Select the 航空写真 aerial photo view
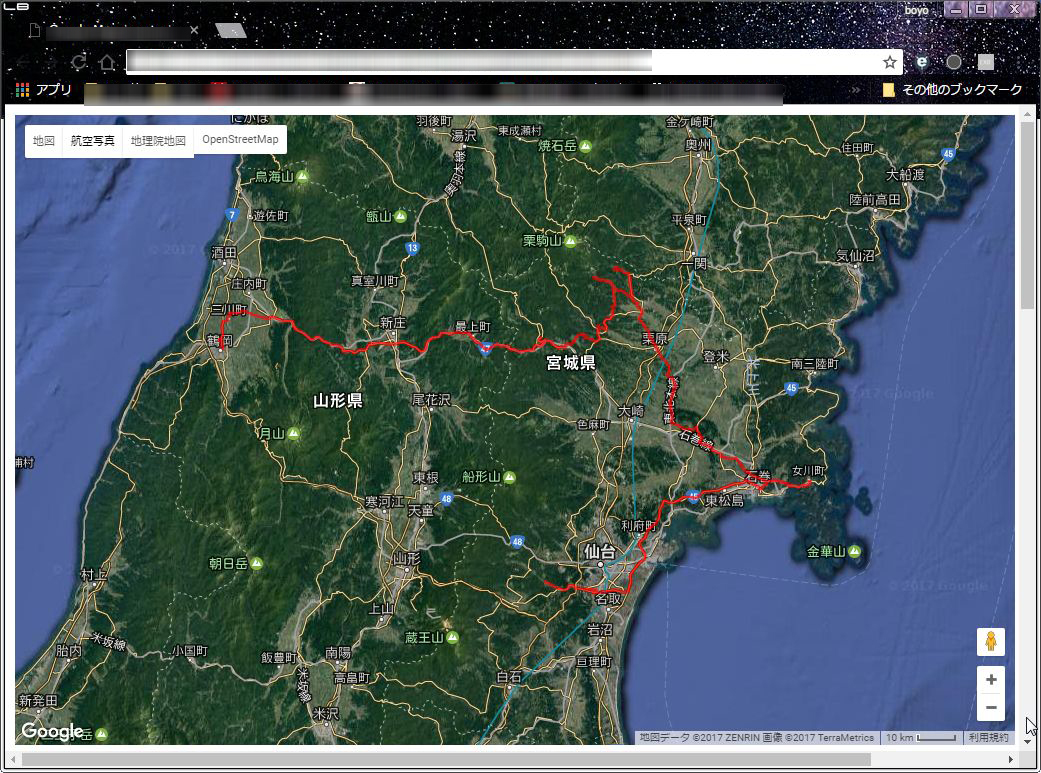Image resolution: width=1041 pixels, height=773 pixels. [92, 140]
